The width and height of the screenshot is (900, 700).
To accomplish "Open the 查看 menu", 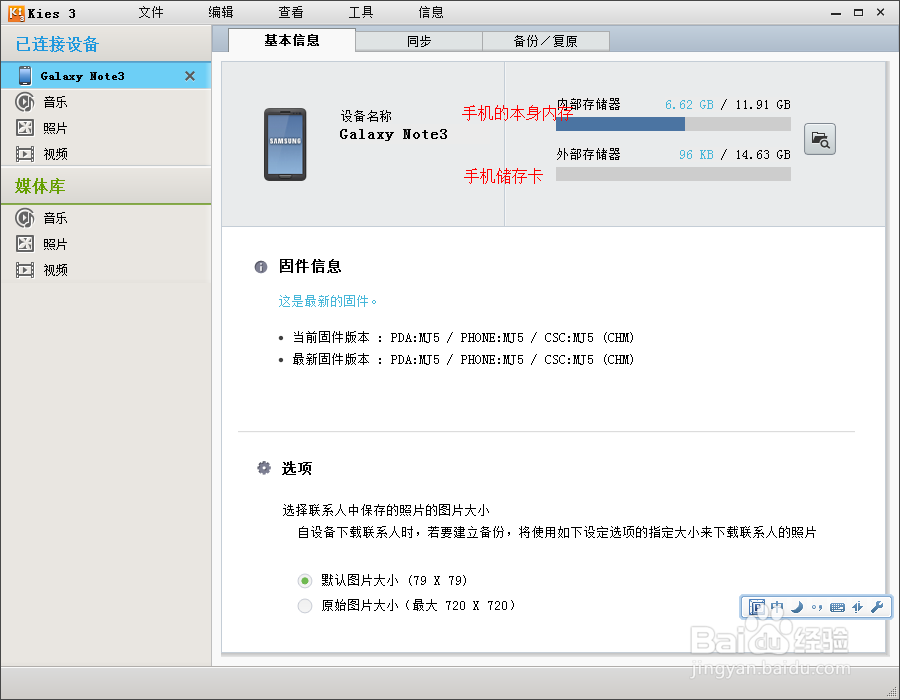I will click(291, 12).
